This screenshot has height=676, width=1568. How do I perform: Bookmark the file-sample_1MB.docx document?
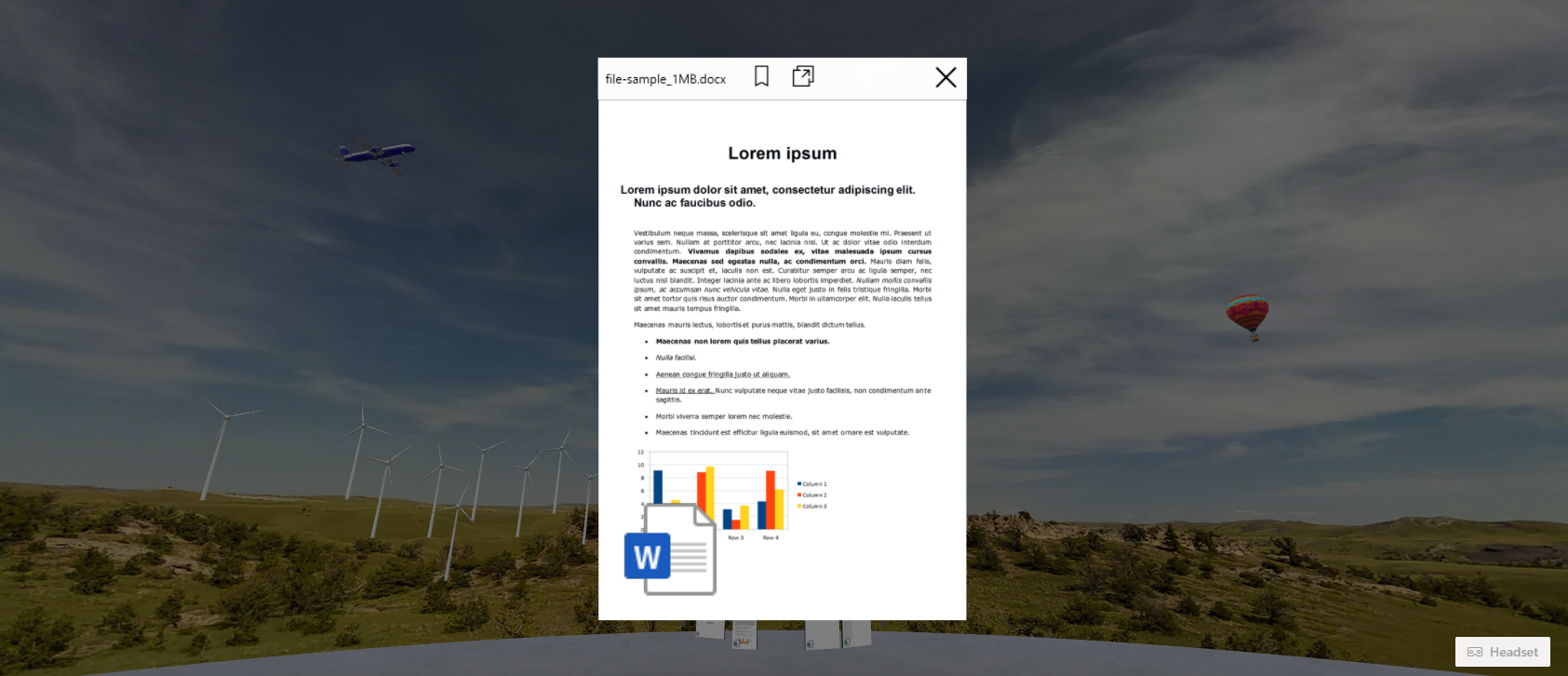(761, 77)
